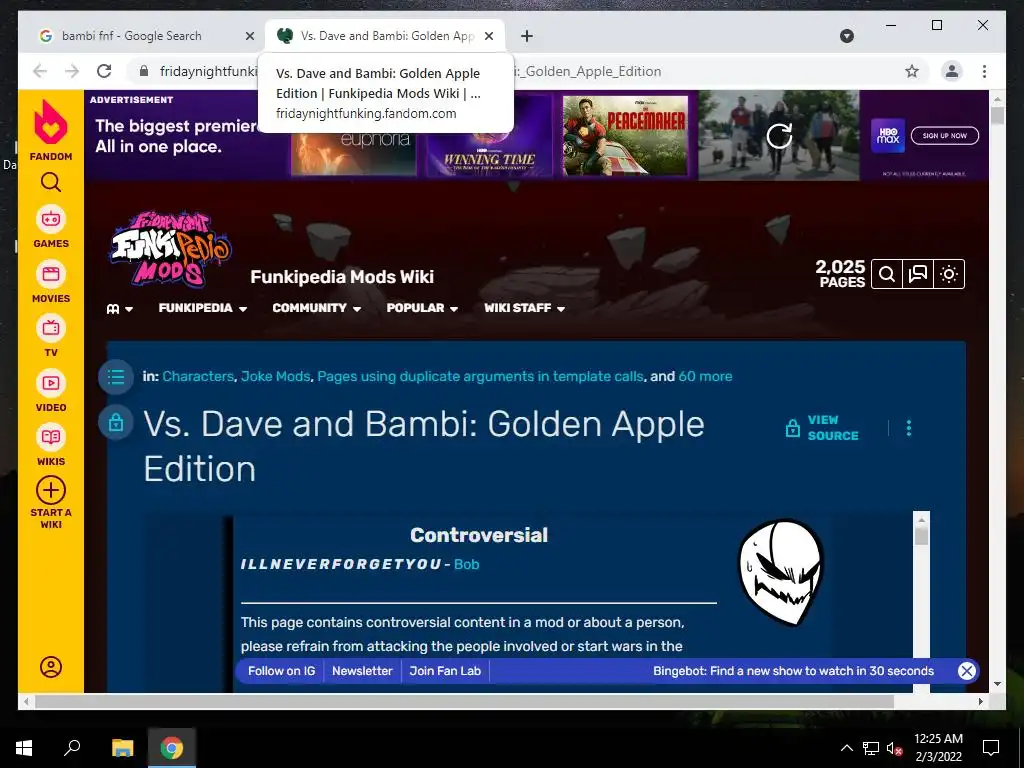Click the page protection lock icon left of title
1024x768 pixels.
[116, 423]
